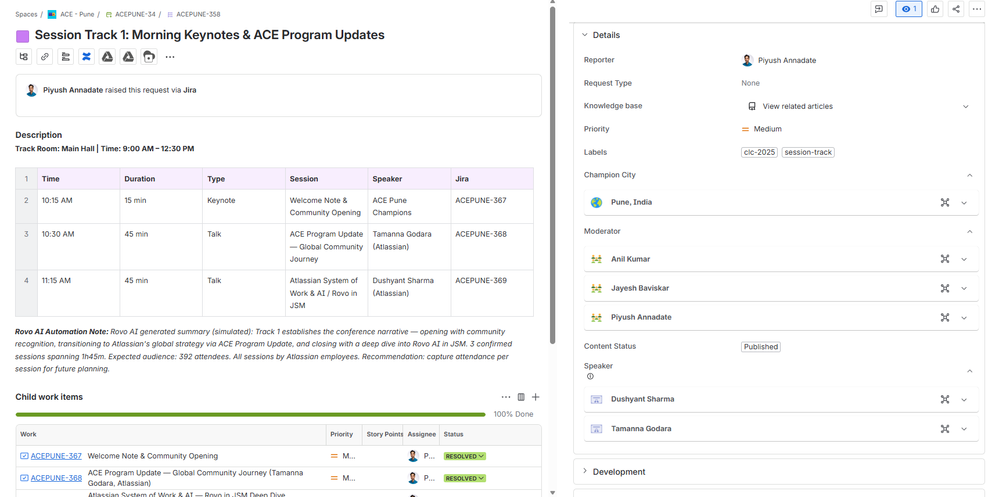The height and width of the screenshot is (497, 999).
Task: Open graph view icon for Dushyant Sharma
Action: (x=945, y=400)
